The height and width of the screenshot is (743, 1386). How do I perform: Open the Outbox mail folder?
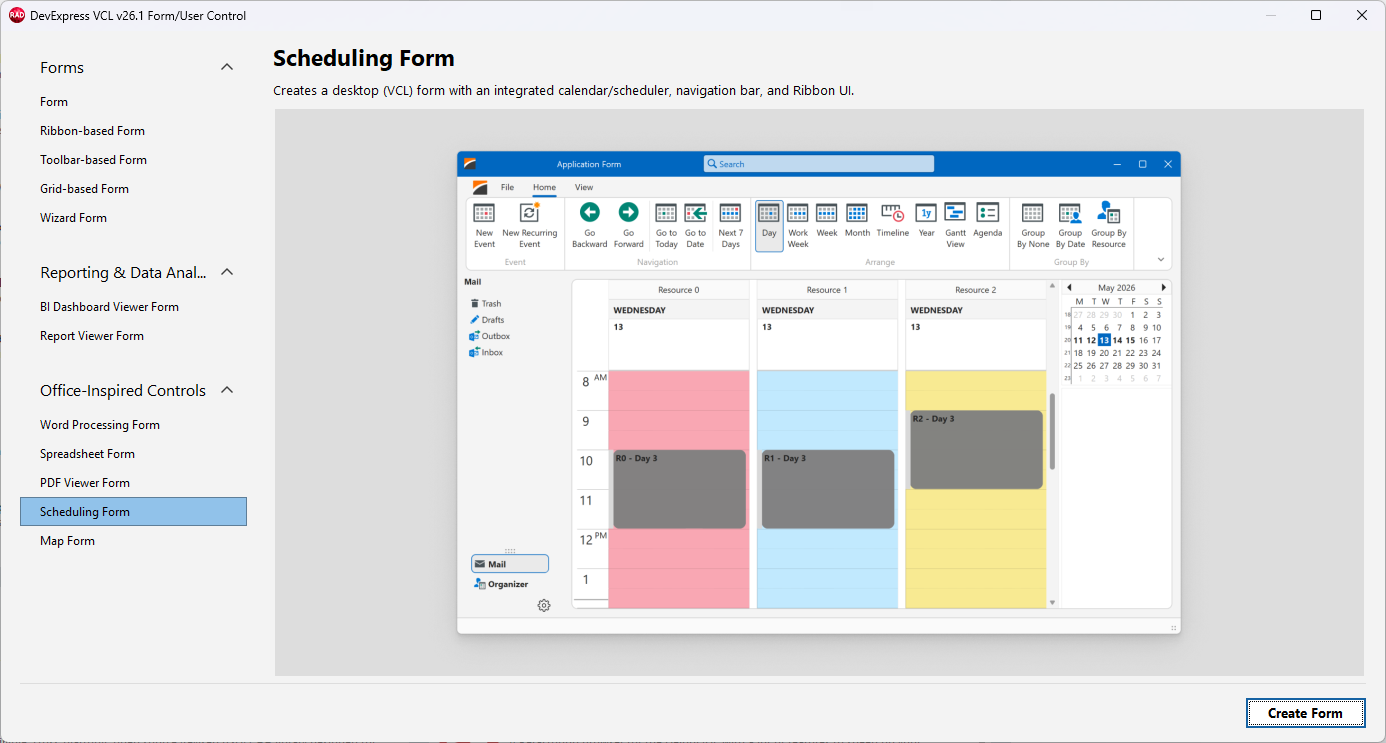coord(490,336)
